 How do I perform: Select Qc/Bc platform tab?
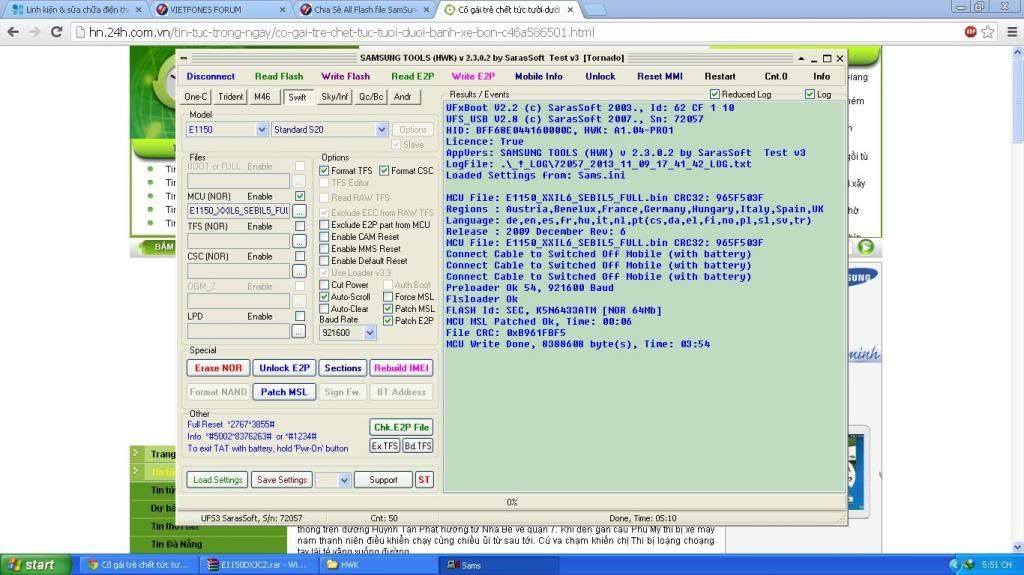click(x=371, y=97)
